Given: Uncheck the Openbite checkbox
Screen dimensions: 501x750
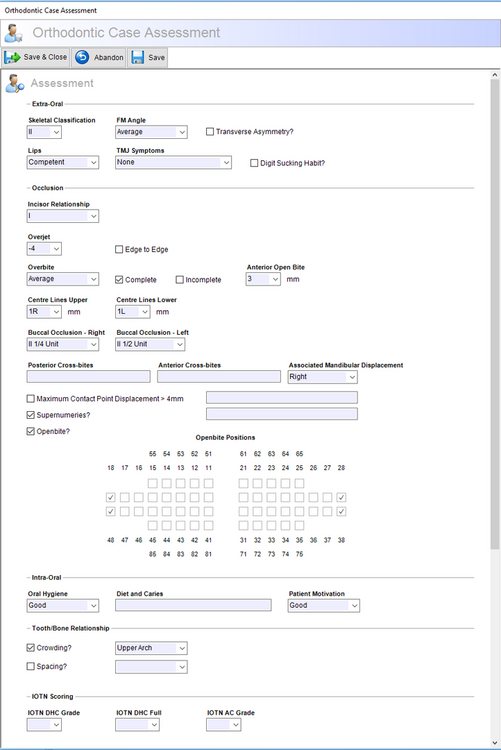Looking at the screenshot, I should pos(31,431).
